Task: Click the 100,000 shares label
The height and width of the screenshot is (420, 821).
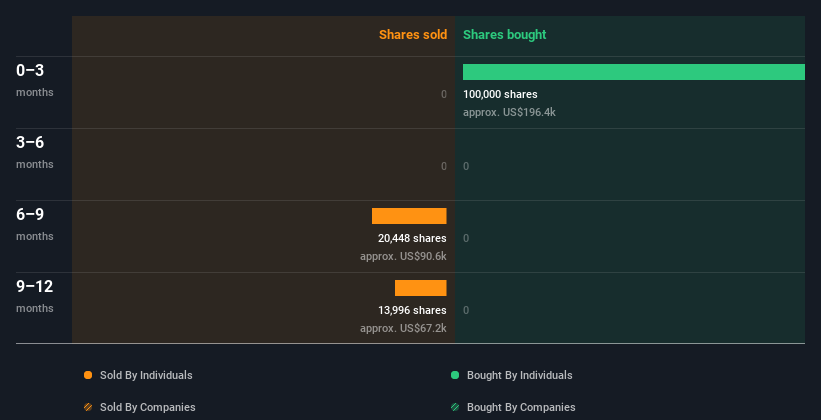Action: tap(500, 94)
